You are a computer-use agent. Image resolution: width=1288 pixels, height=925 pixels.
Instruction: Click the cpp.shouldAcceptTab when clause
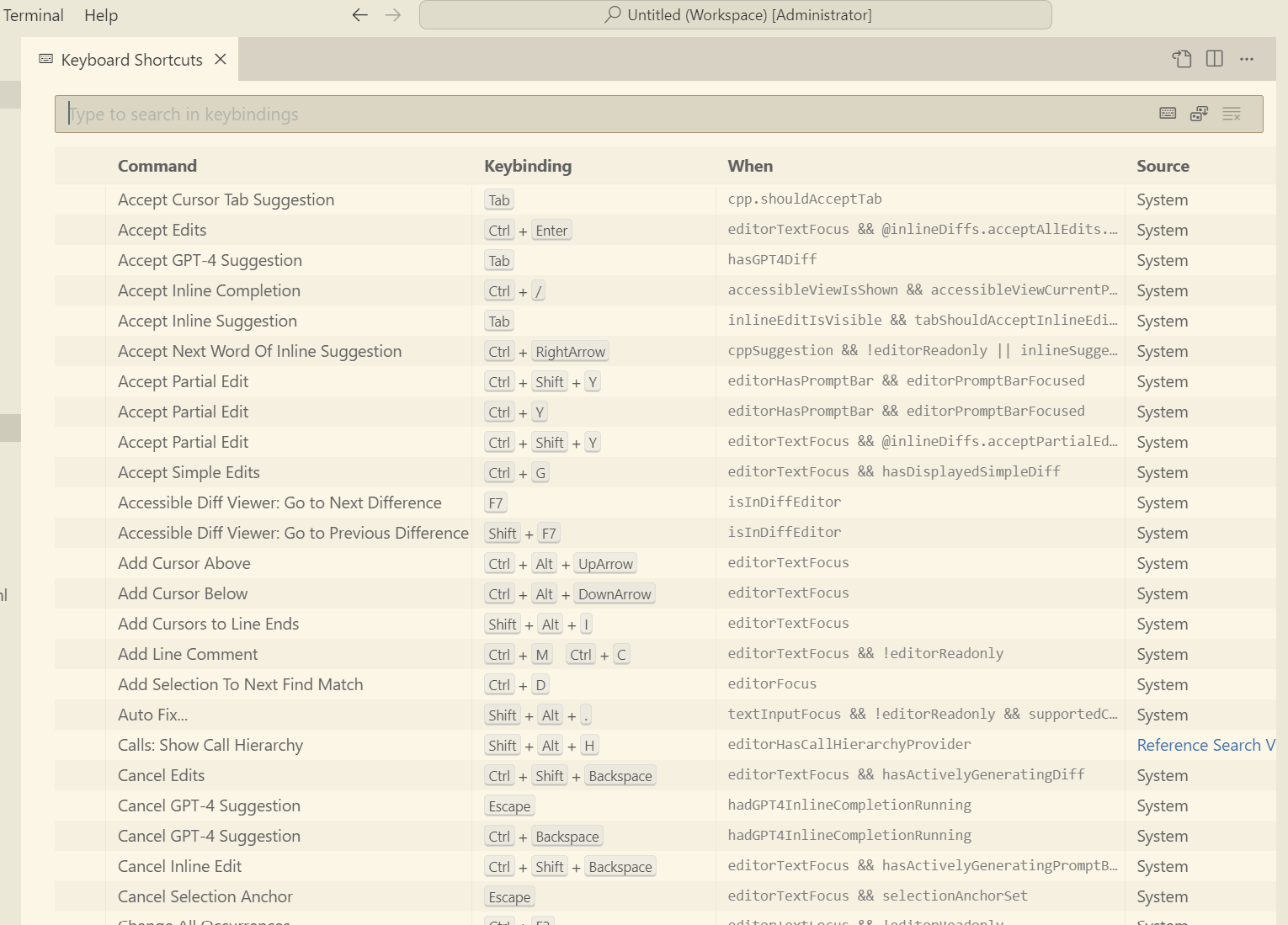coord(805,199)
